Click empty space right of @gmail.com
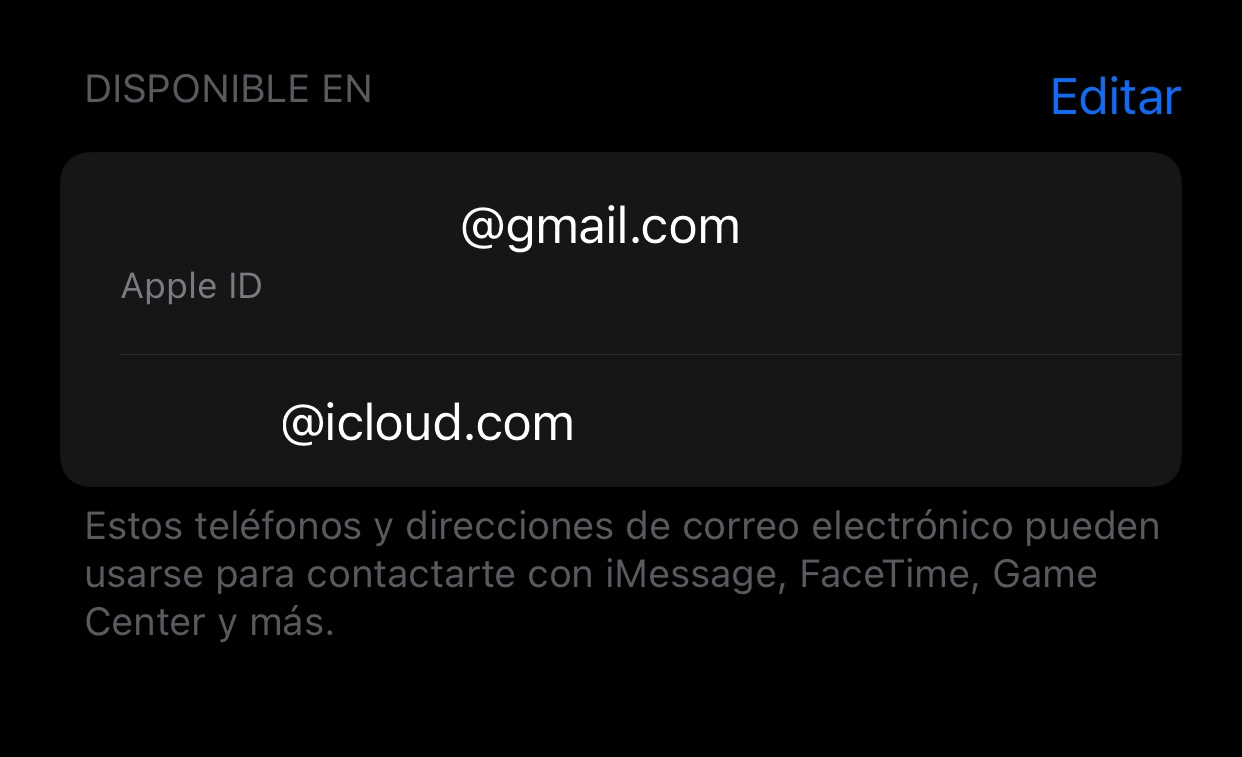This screenshot has width=1242, height=757. (x=960, y=228)
